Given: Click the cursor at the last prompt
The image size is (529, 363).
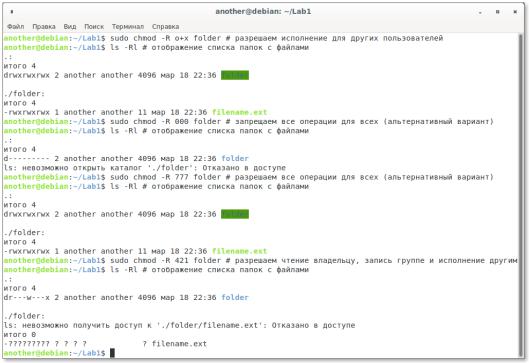Looking at the screenshot, I should pyautogui.click(x=112, y=353).
